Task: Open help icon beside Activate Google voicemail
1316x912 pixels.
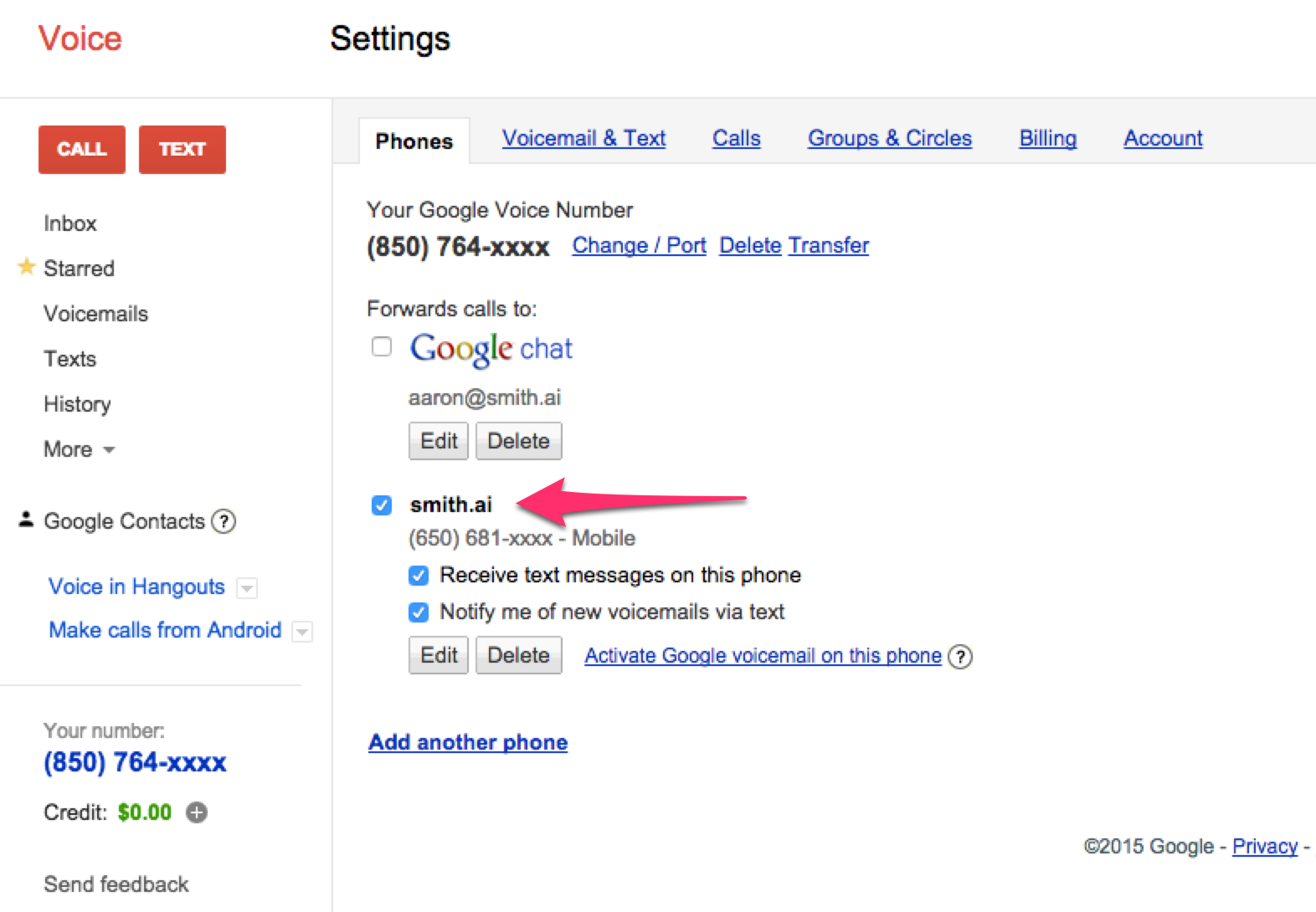Action: (960, 657)
